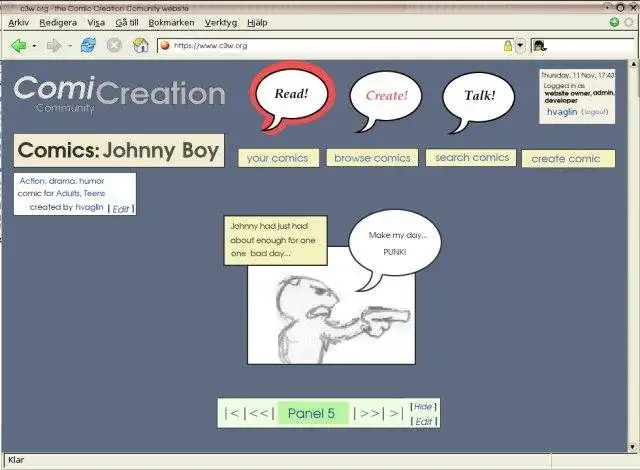Screen dimensions: 640x470
Task: Click the page scrollbar down arrow
Action: pyautogui.click(x=633, y=447)
